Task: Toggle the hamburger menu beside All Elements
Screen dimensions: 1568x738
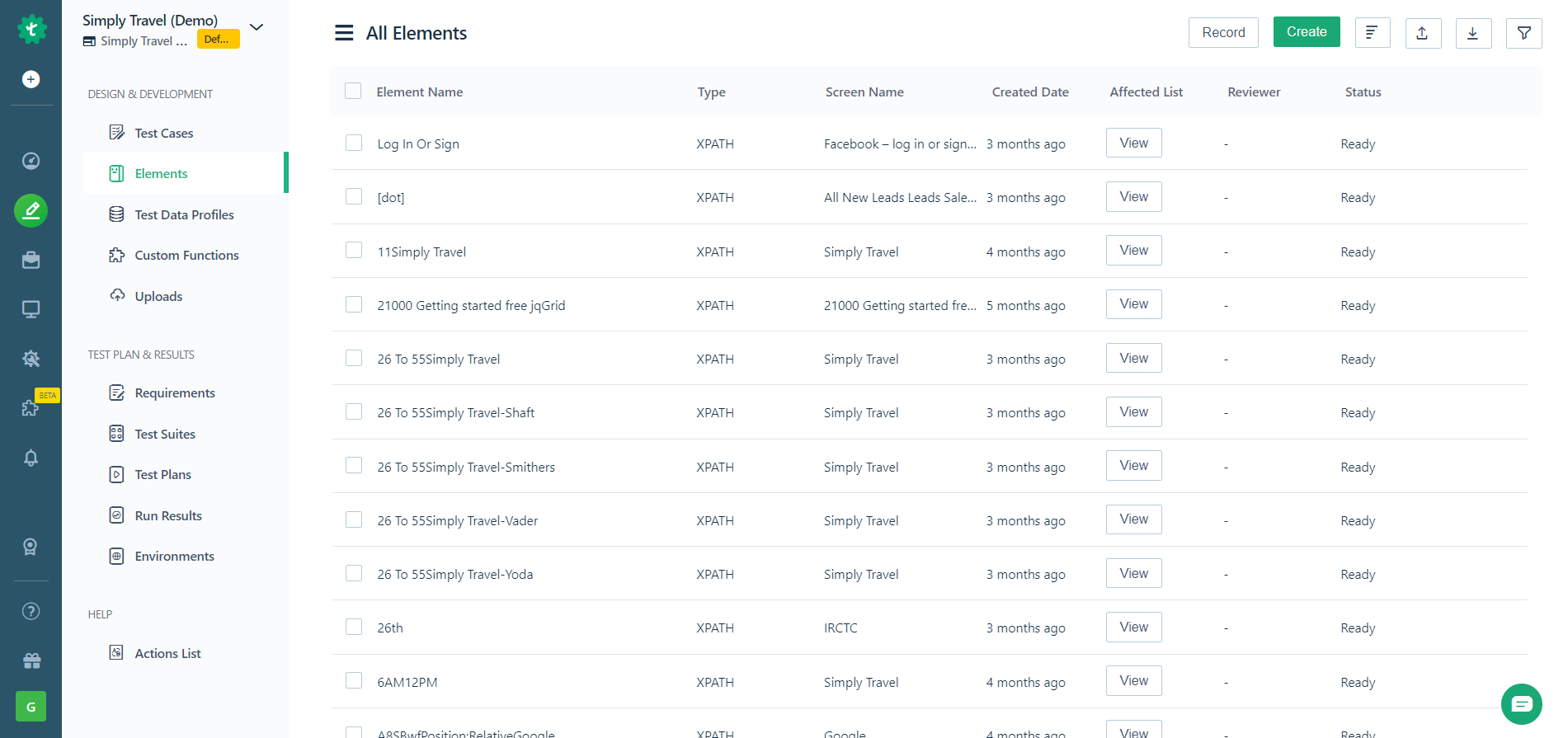Action: pyautogui.click(x=344, y=33)
